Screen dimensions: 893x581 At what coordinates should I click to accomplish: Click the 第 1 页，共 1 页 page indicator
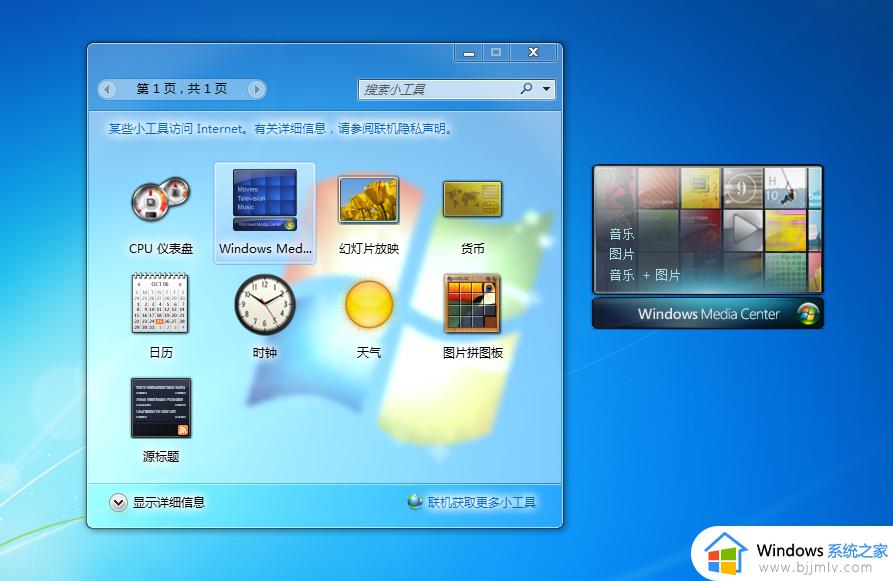click(182, 89)
